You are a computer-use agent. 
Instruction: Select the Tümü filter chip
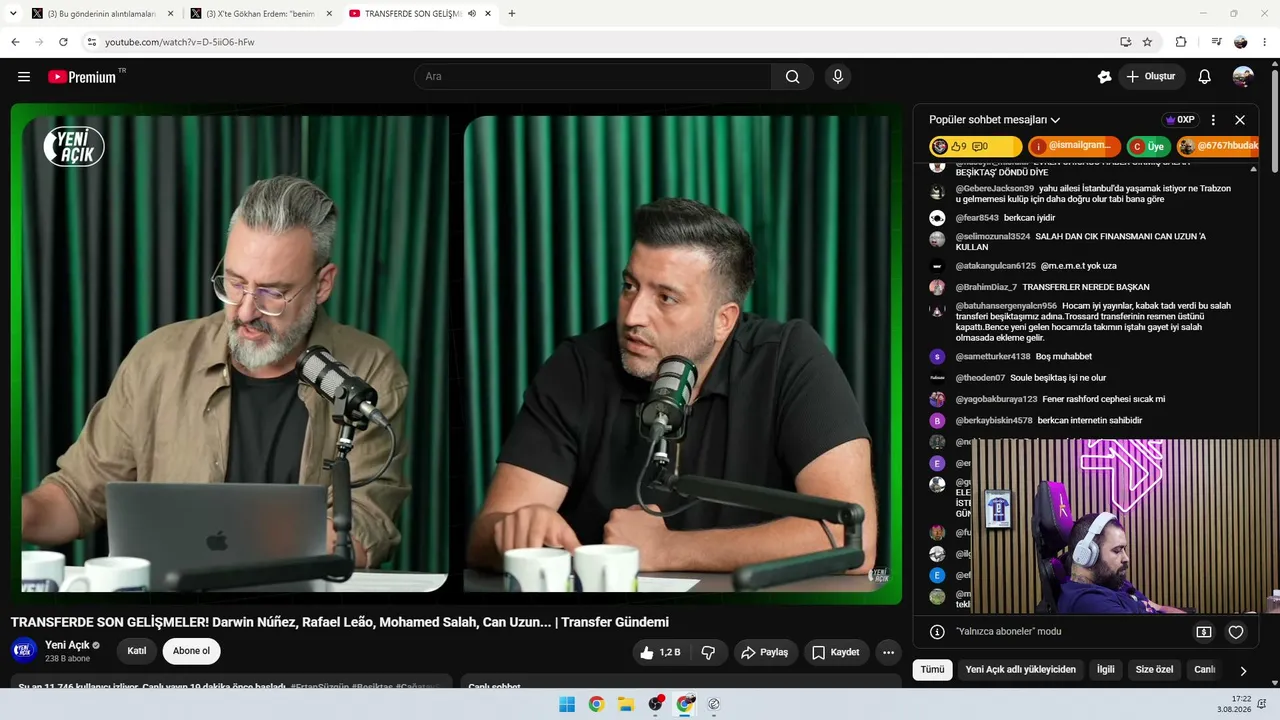pyautogui.click(x=932, y=670)
